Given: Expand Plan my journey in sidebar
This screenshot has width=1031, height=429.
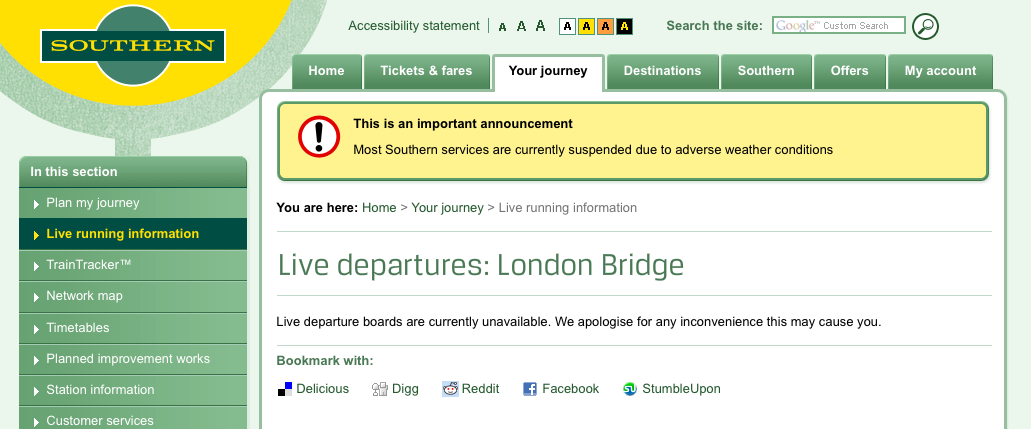Looking at the screenshot, I should [x=93, y=203].
